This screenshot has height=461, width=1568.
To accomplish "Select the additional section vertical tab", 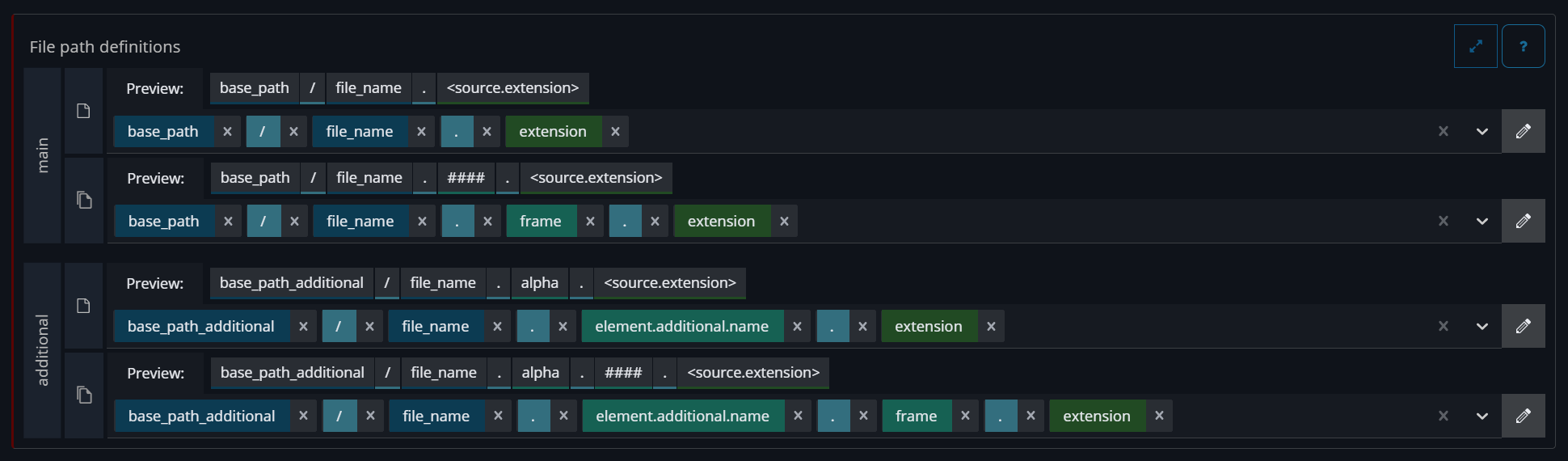I will [x=43, y=349].
